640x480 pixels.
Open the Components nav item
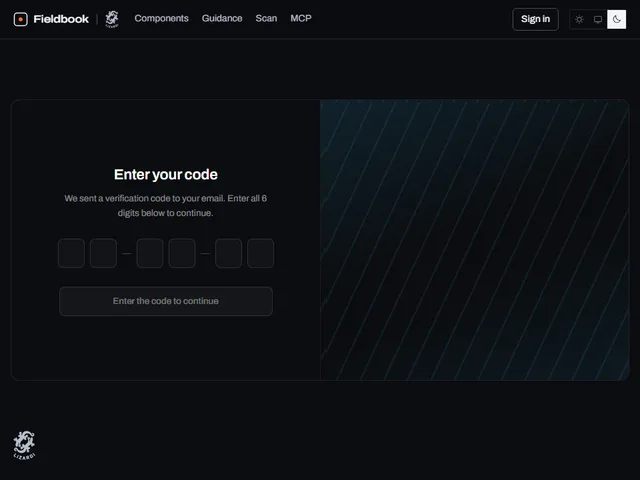pyautogui.click(x=161, y=18)
